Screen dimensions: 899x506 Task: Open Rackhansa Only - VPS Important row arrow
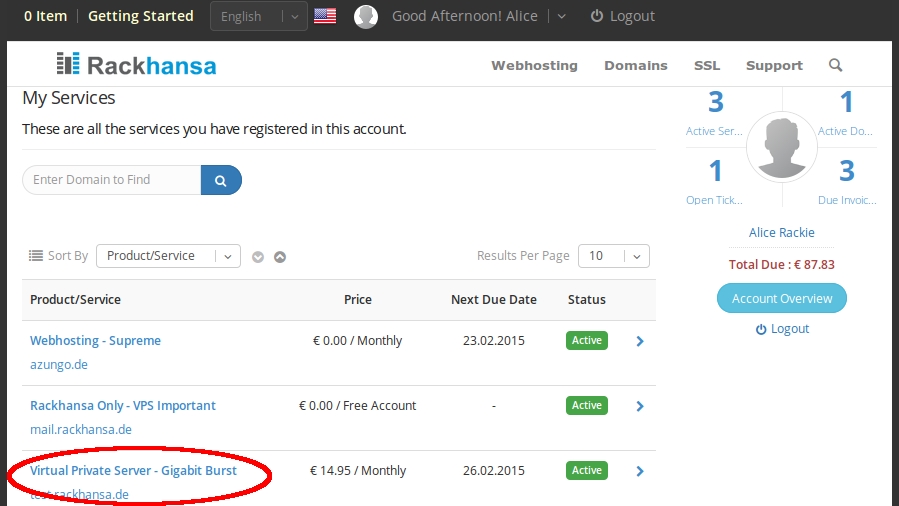[x=640, y=406]
